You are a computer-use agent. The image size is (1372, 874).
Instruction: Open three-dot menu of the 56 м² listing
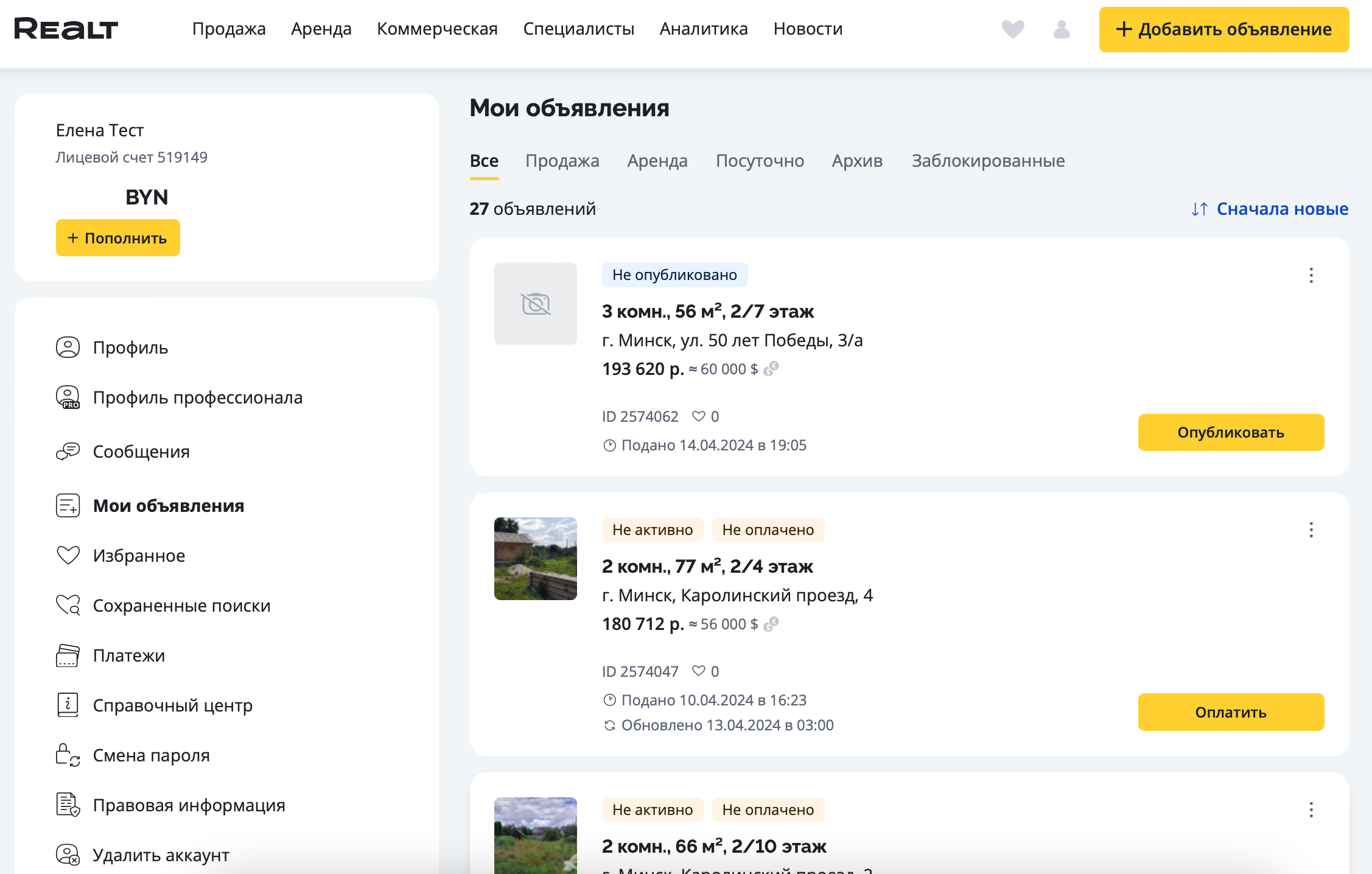1311,275
